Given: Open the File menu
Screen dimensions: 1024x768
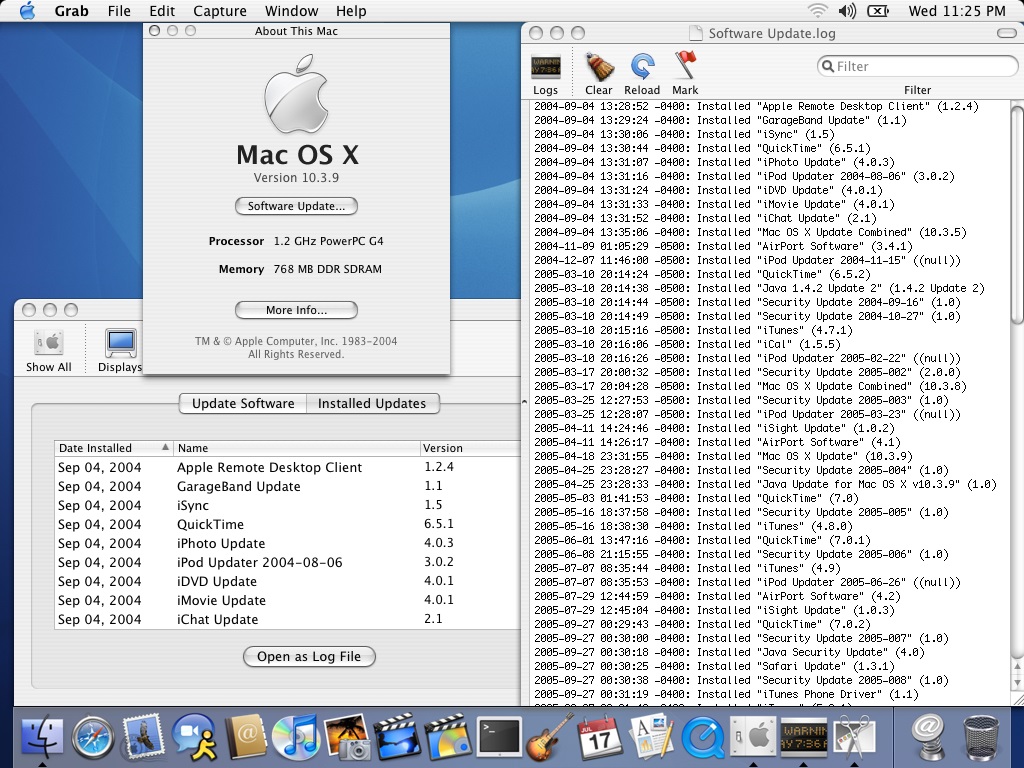Looking at the screenshot, I should [x=119, y=11].
